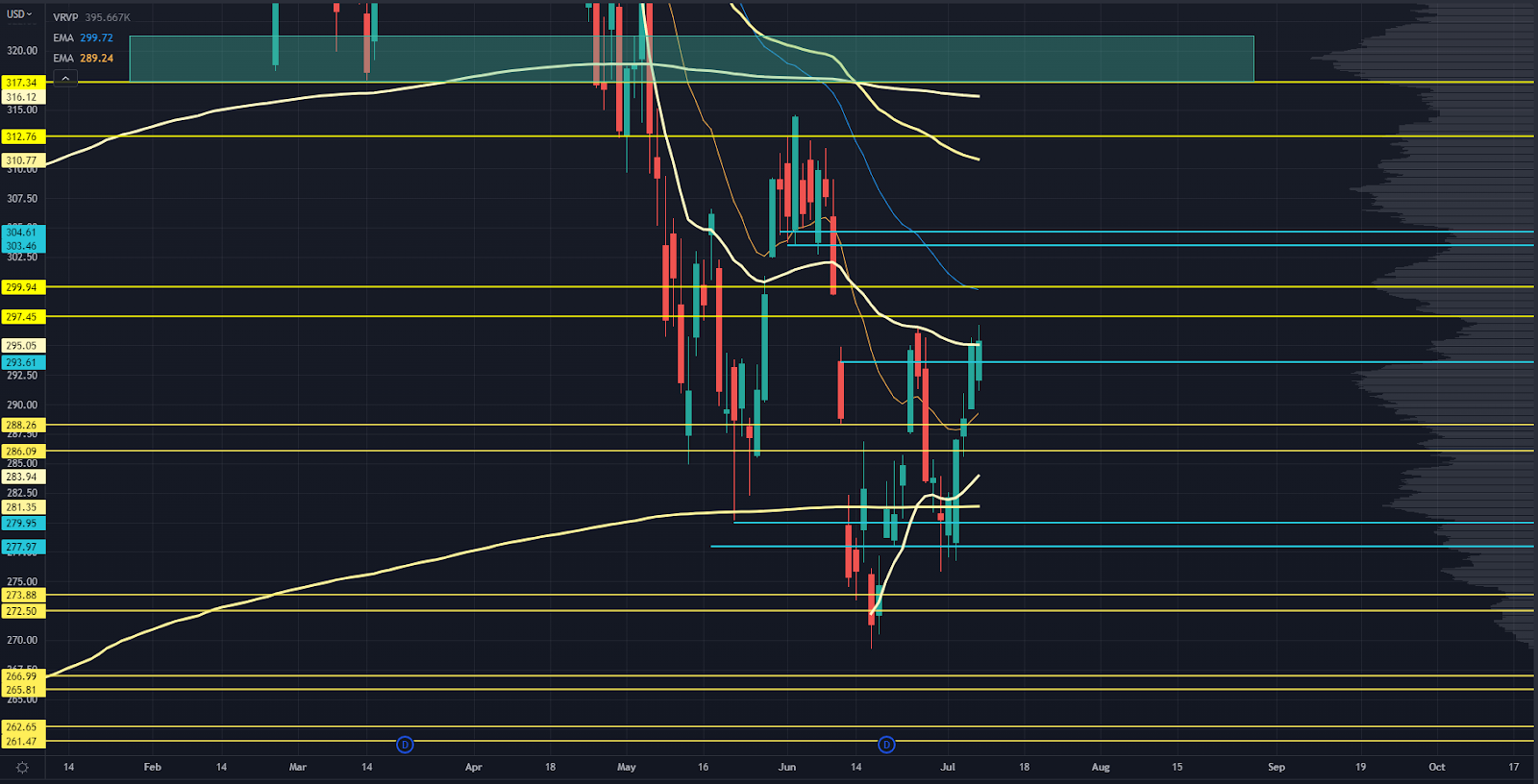
Task: Click the 303.46 cyan price label
Action: pos(21,246)
